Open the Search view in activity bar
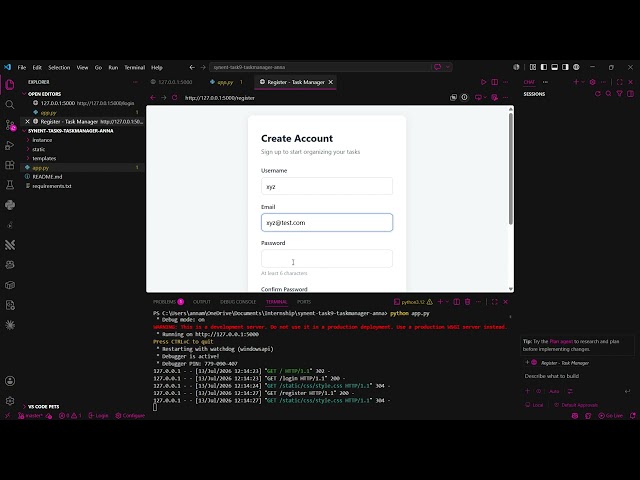Screen dimensions: 640x480 click(10, 104)
